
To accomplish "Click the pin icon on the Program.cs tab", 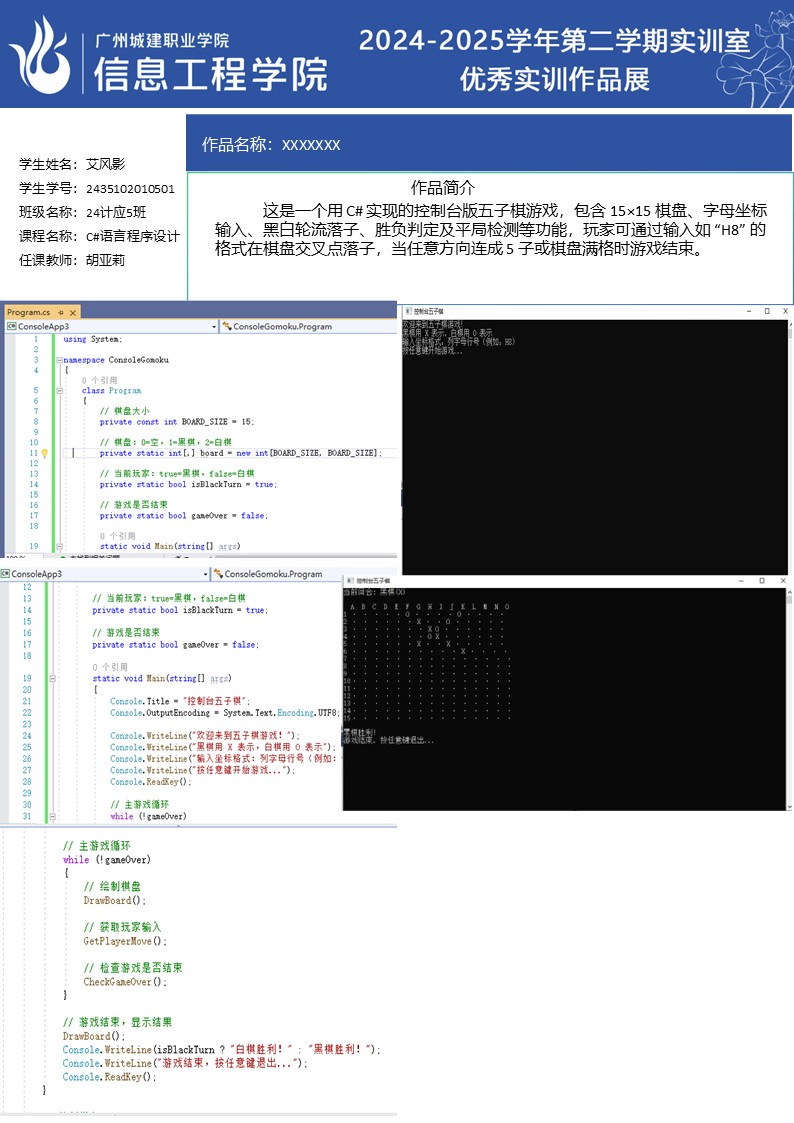I will [60, 312].
